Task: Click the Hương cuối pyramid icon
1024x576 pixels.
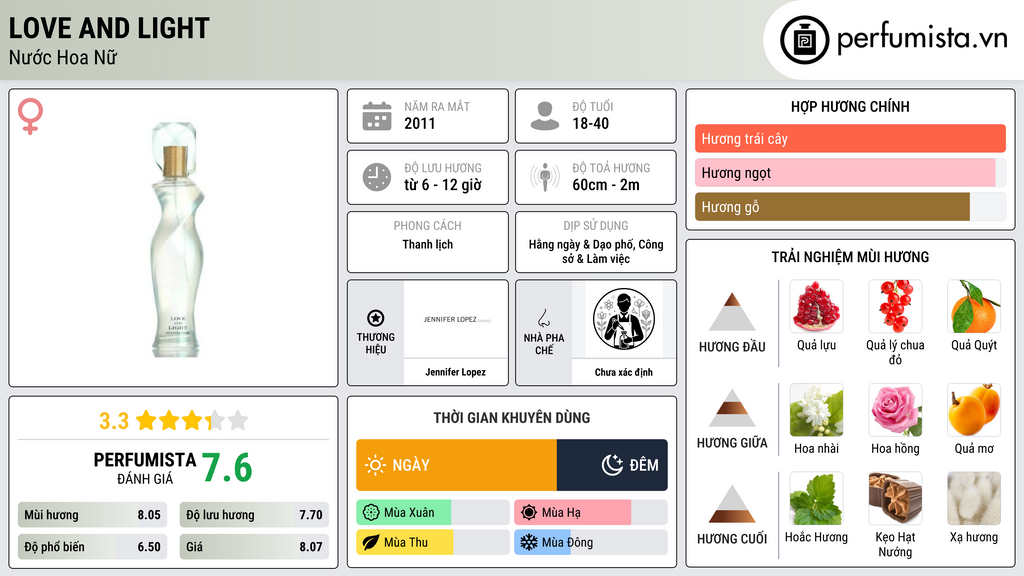Action: tap(732, 504)
